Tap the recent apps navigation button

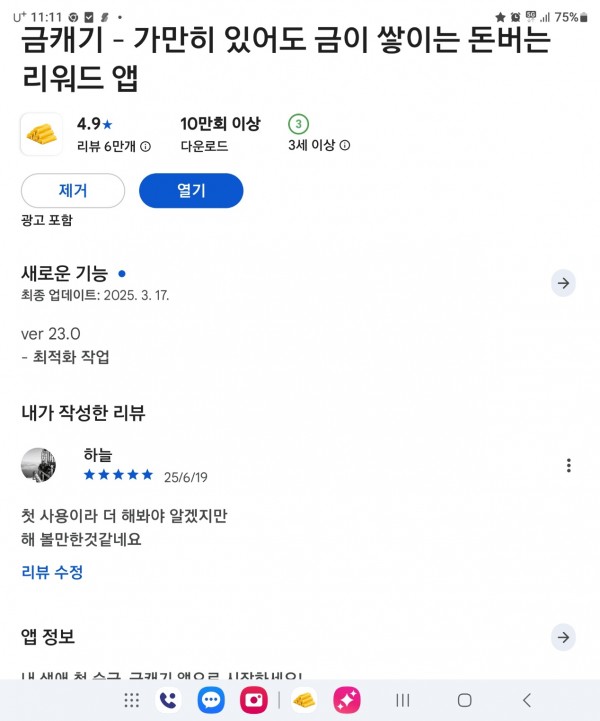coord(403,700)
